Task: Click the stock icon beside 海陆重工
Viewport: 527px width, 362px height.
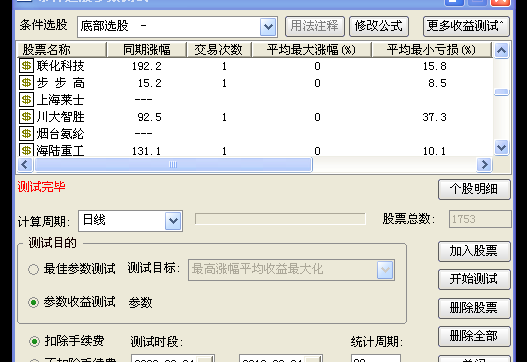Action: click(x=27, y=150)
